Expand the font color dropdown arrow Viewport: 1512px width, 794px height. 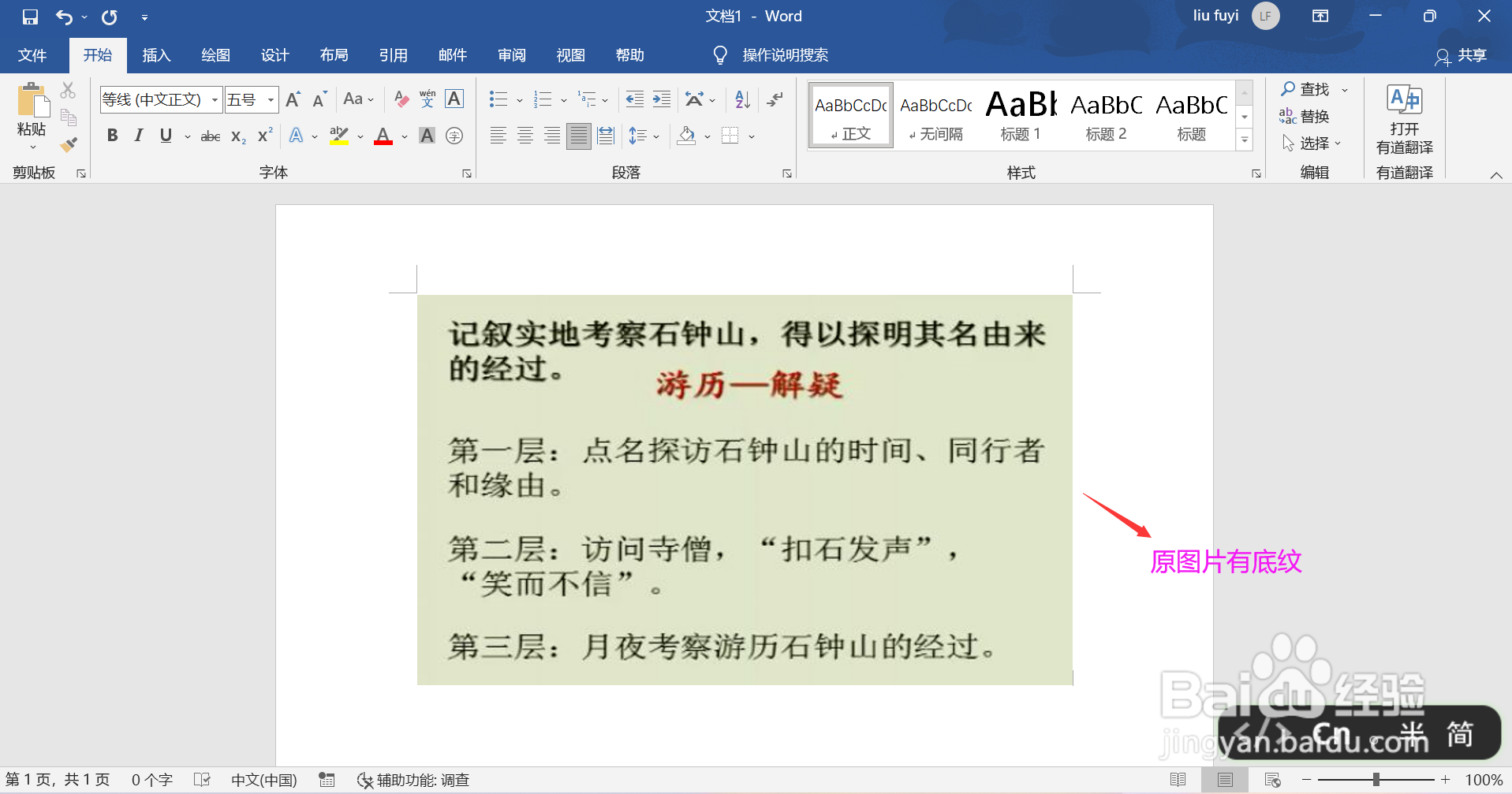(405, 136)
